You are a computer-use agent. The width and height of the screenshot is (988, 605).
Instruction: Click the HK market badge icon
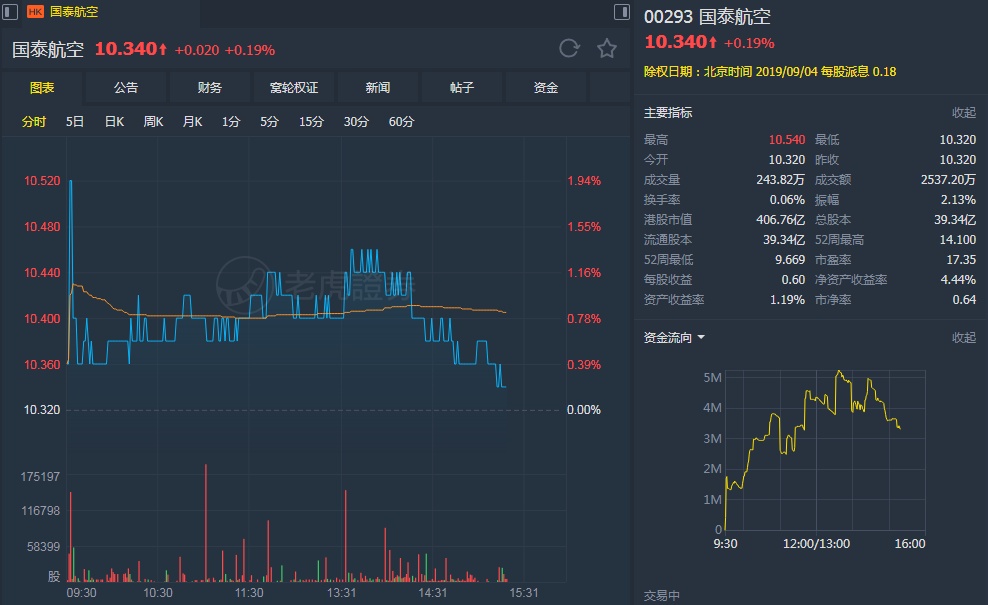coord(35,11)
